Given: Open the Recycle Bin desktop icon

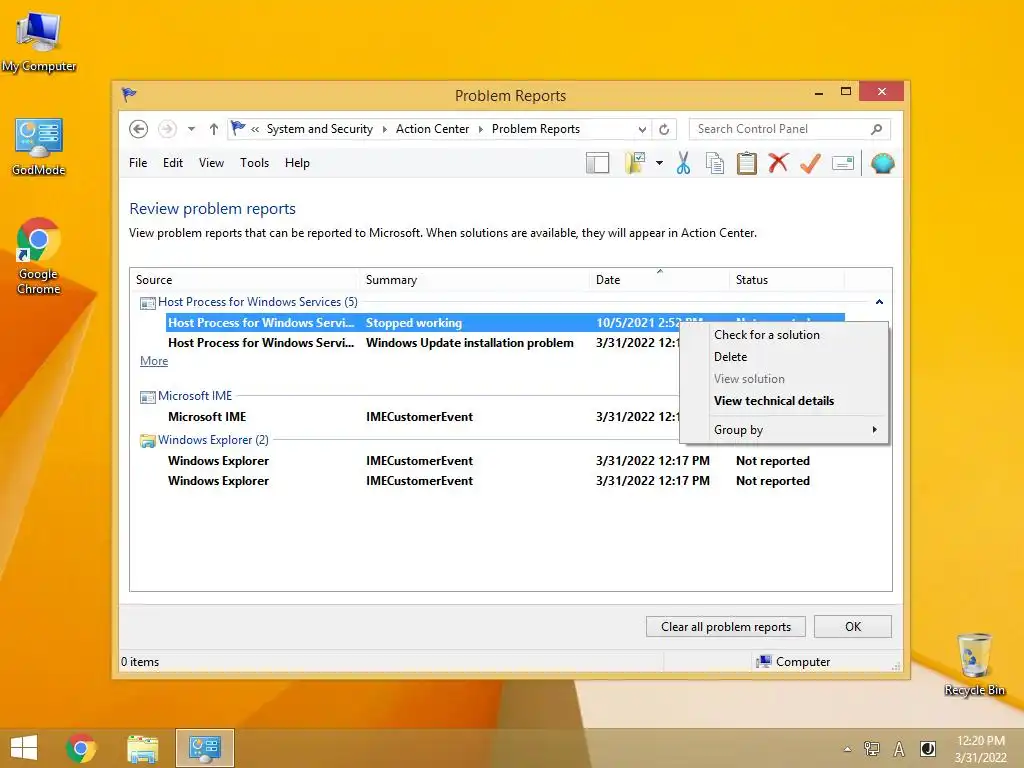Looking at the screenshot, I should pos(974,665).
